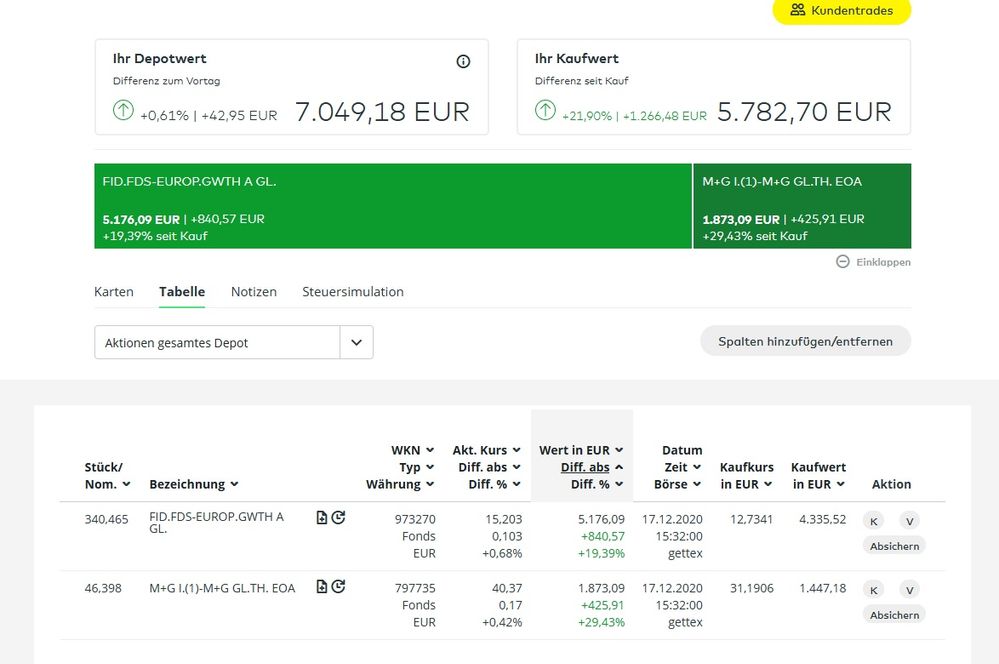
Task: Switch to the Karten tab
Action: [114, 292]
